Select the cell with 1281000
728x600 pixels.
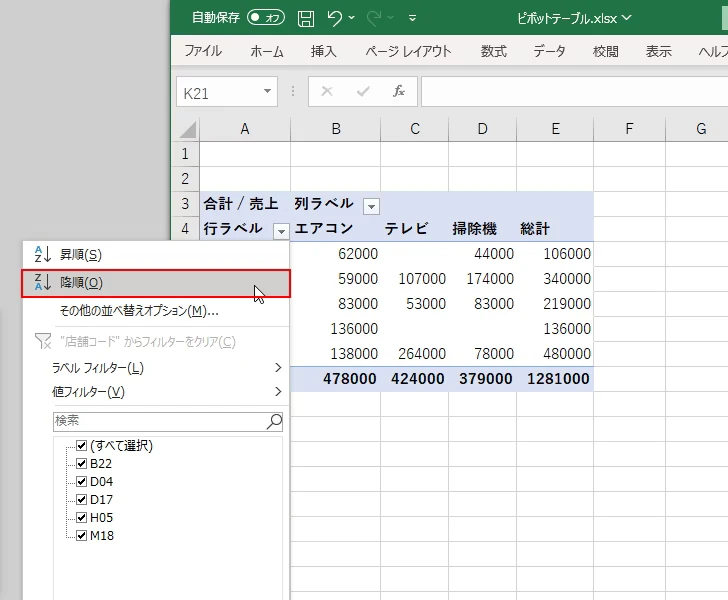click(x=555, y=378)
